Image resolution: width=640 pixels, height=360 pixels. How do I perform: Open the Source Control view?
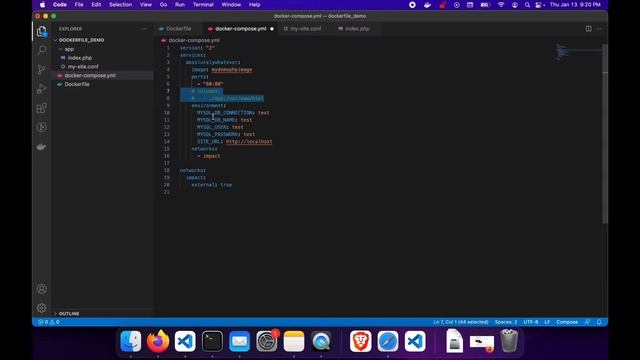tap(42, 69)
